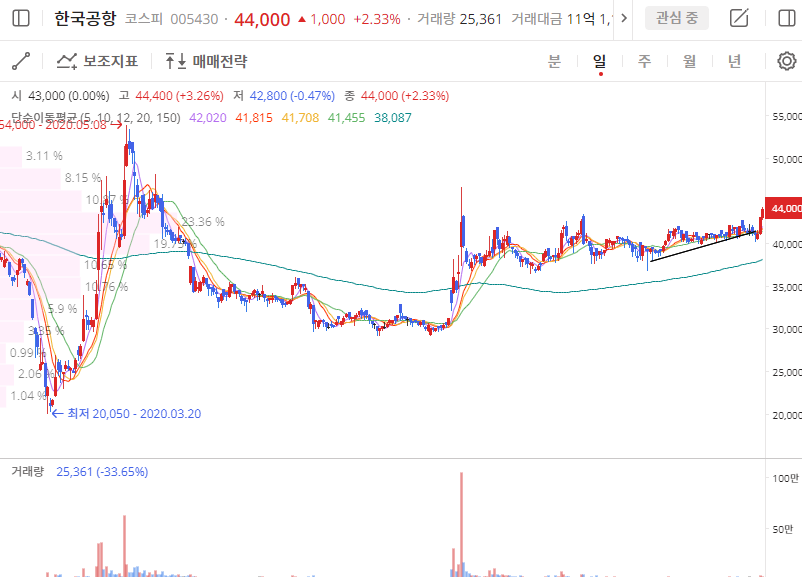Switch chart to 주 weekly interval

tap(644, 61)
